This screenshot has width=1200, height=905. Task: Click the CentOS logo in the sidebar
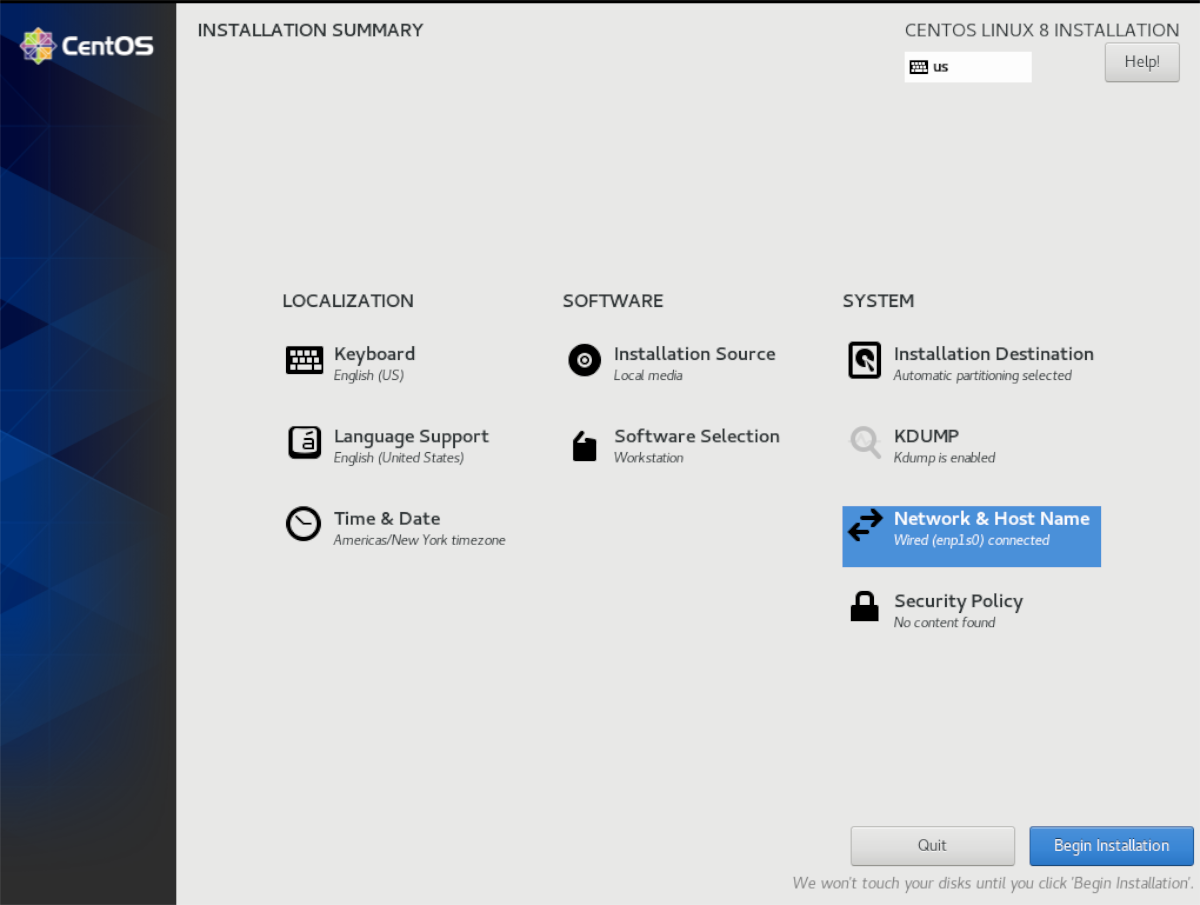tap(86, 45)
